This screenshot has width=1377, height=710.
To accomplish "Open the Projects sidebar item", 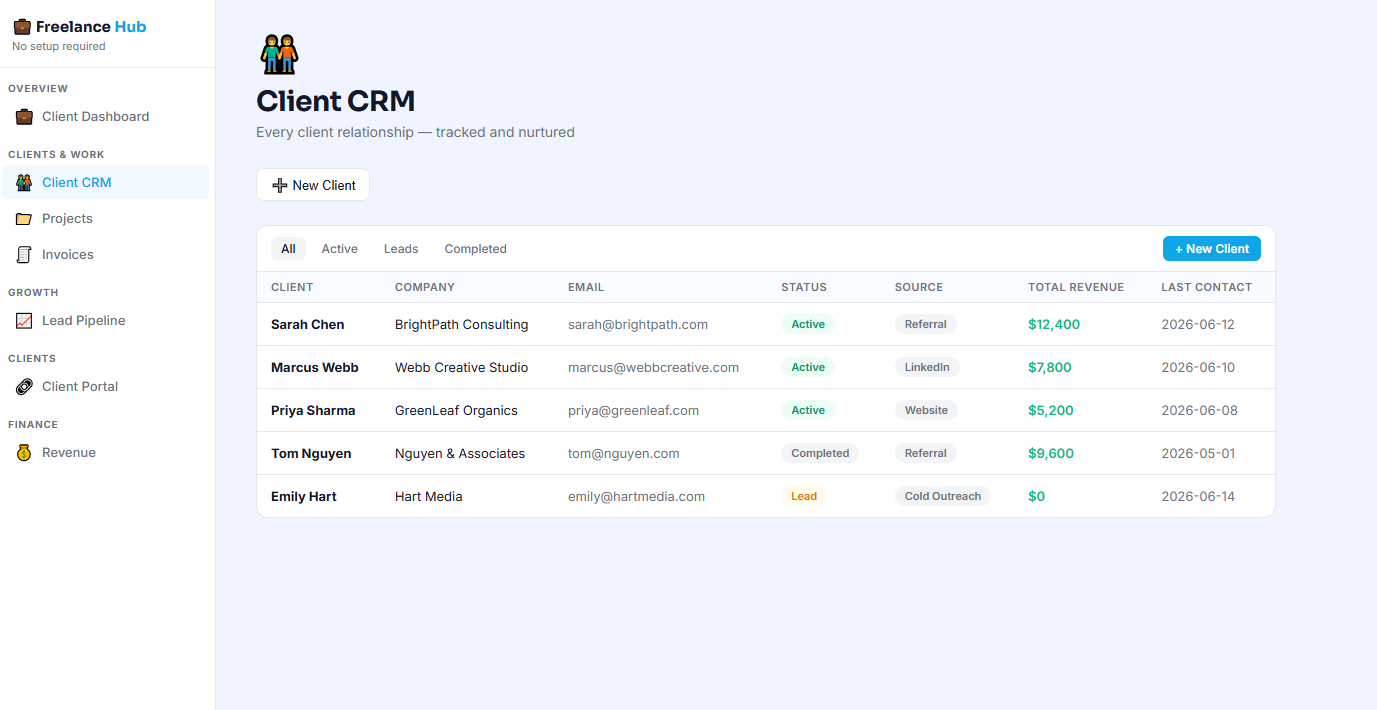I will coord(106,219).
